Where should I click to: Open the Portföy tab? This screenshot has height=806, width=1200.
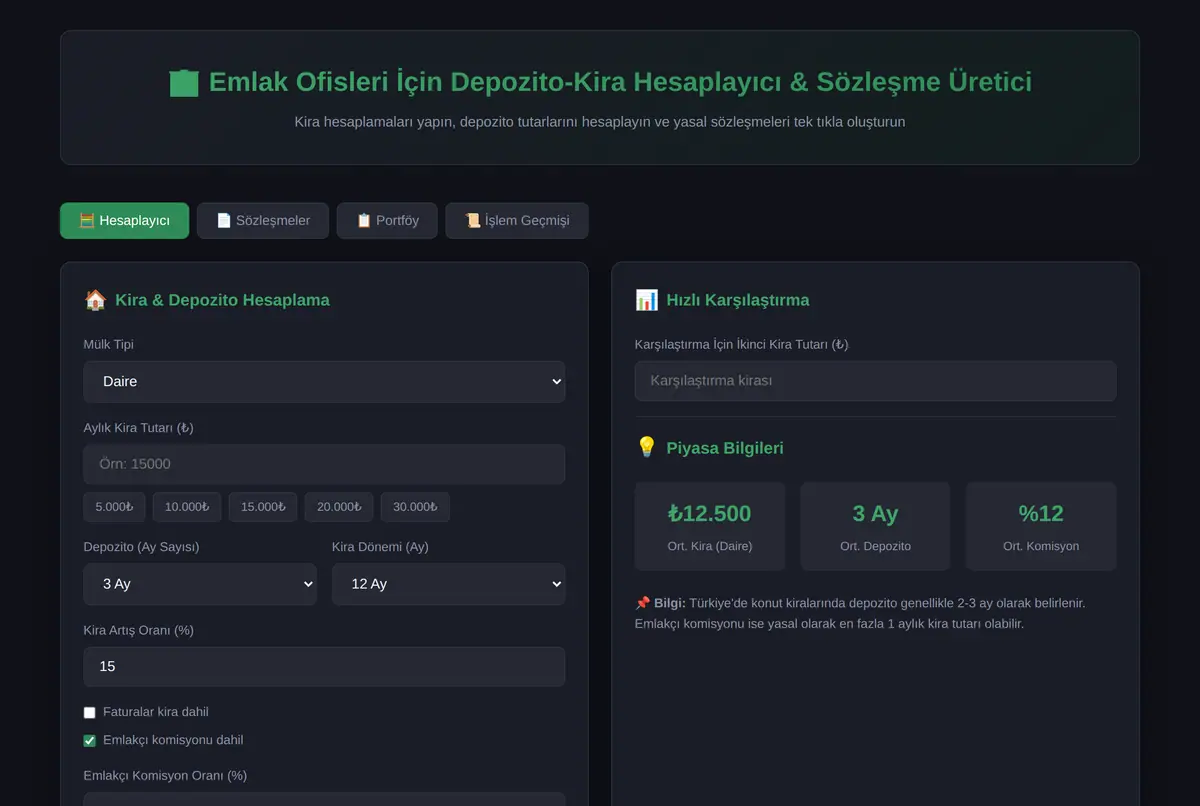click(387, 221)
